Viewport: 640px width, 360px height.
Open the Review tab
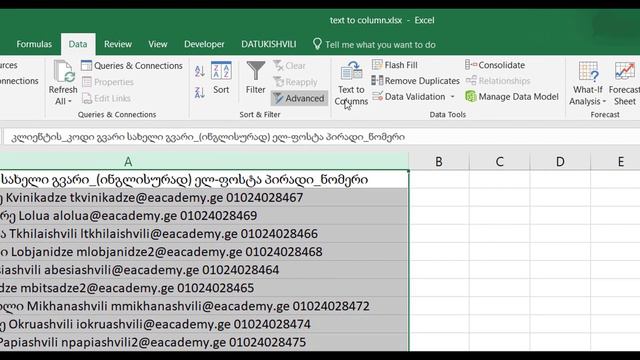pos(118,44)
